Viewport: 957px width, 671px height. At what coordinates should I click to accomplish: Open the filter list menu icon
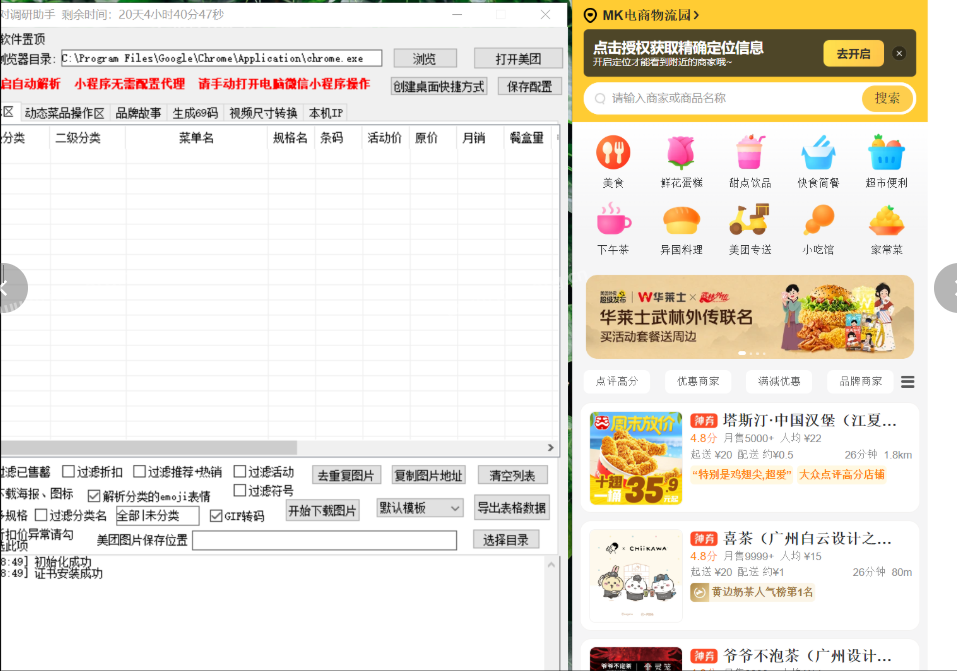pyautogui.click(x=908, y=382)
